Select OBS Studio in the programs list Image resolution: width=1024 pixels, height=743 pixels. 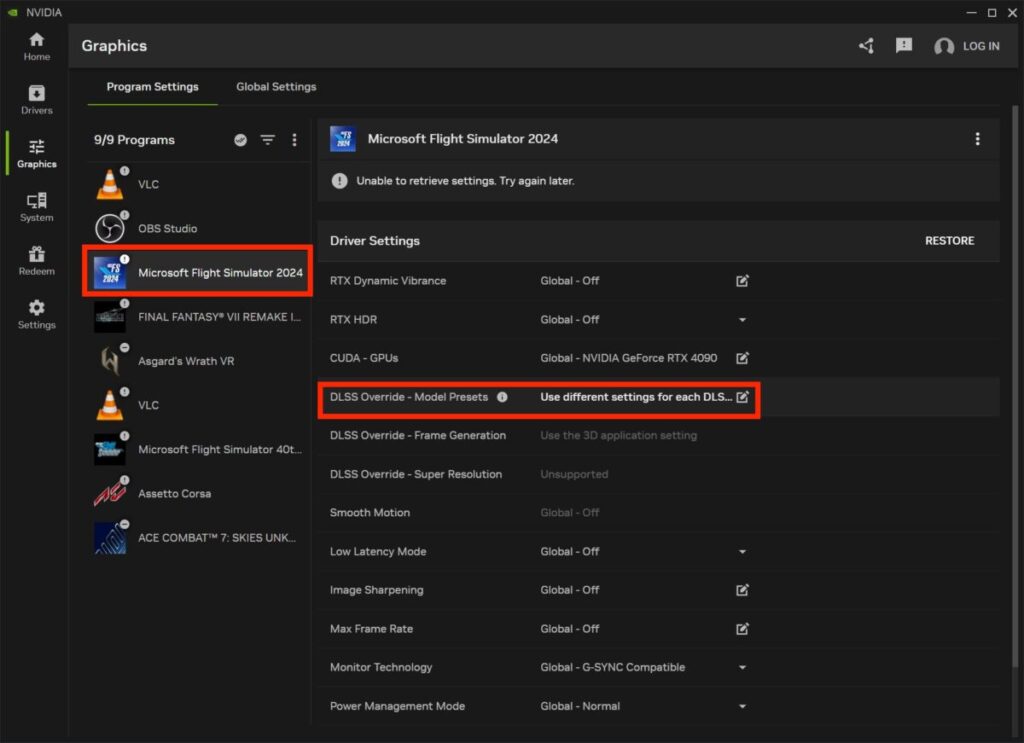click(x=198, y=229)
